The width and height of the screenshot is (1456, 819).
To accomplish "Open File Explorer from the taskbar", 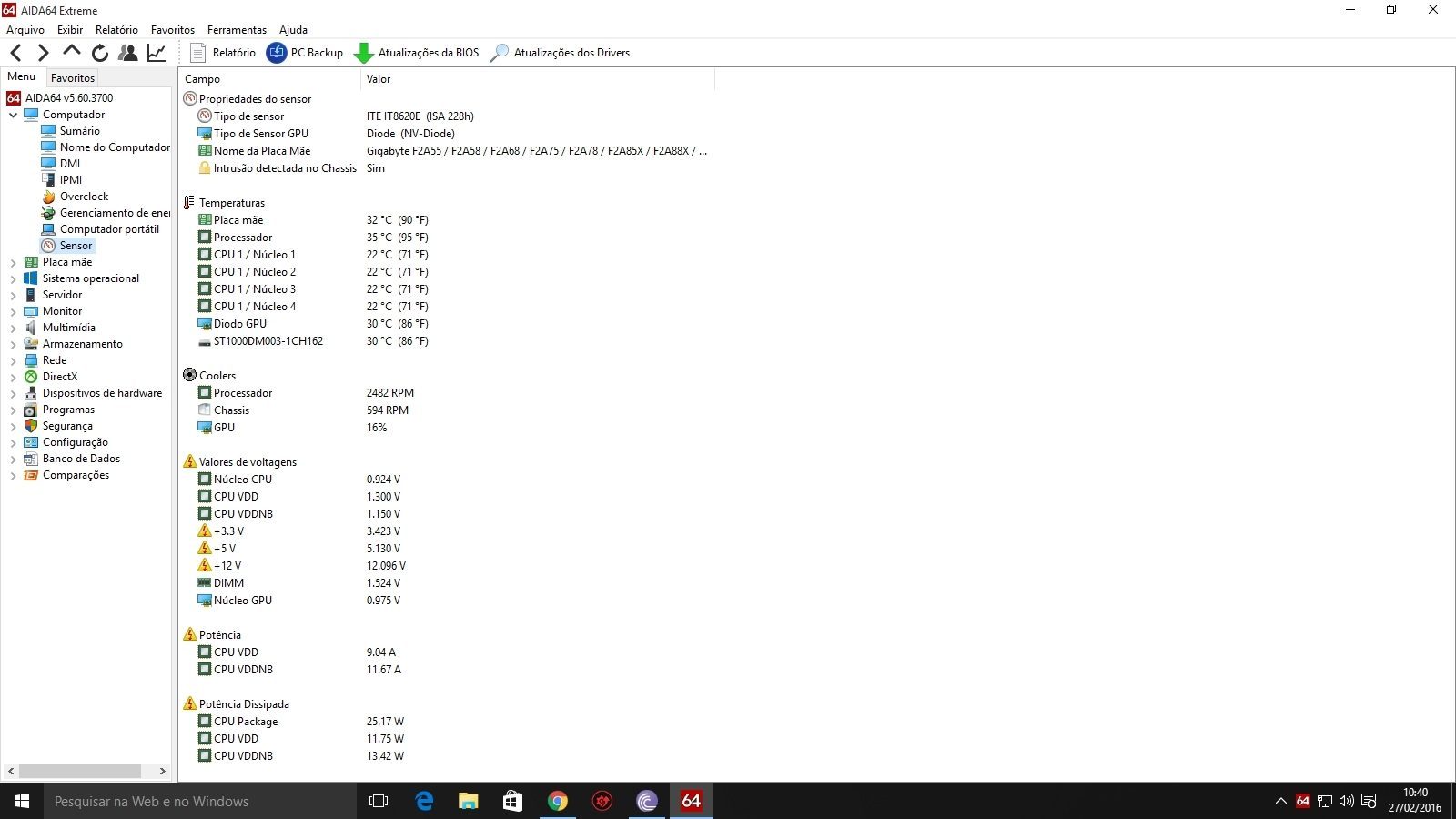I will 469,801.
